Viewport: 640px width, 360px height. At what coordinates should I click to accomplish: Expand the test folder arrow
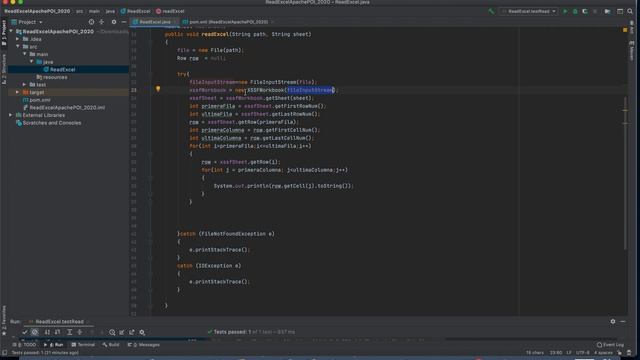tap(25, 84)
